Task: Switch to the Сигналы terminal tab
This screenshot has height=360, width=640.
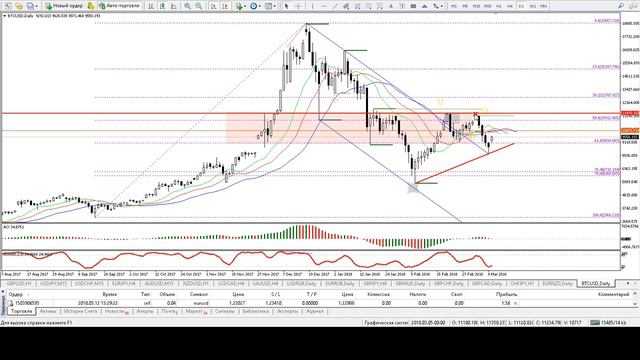Action: tap(224, 311)
